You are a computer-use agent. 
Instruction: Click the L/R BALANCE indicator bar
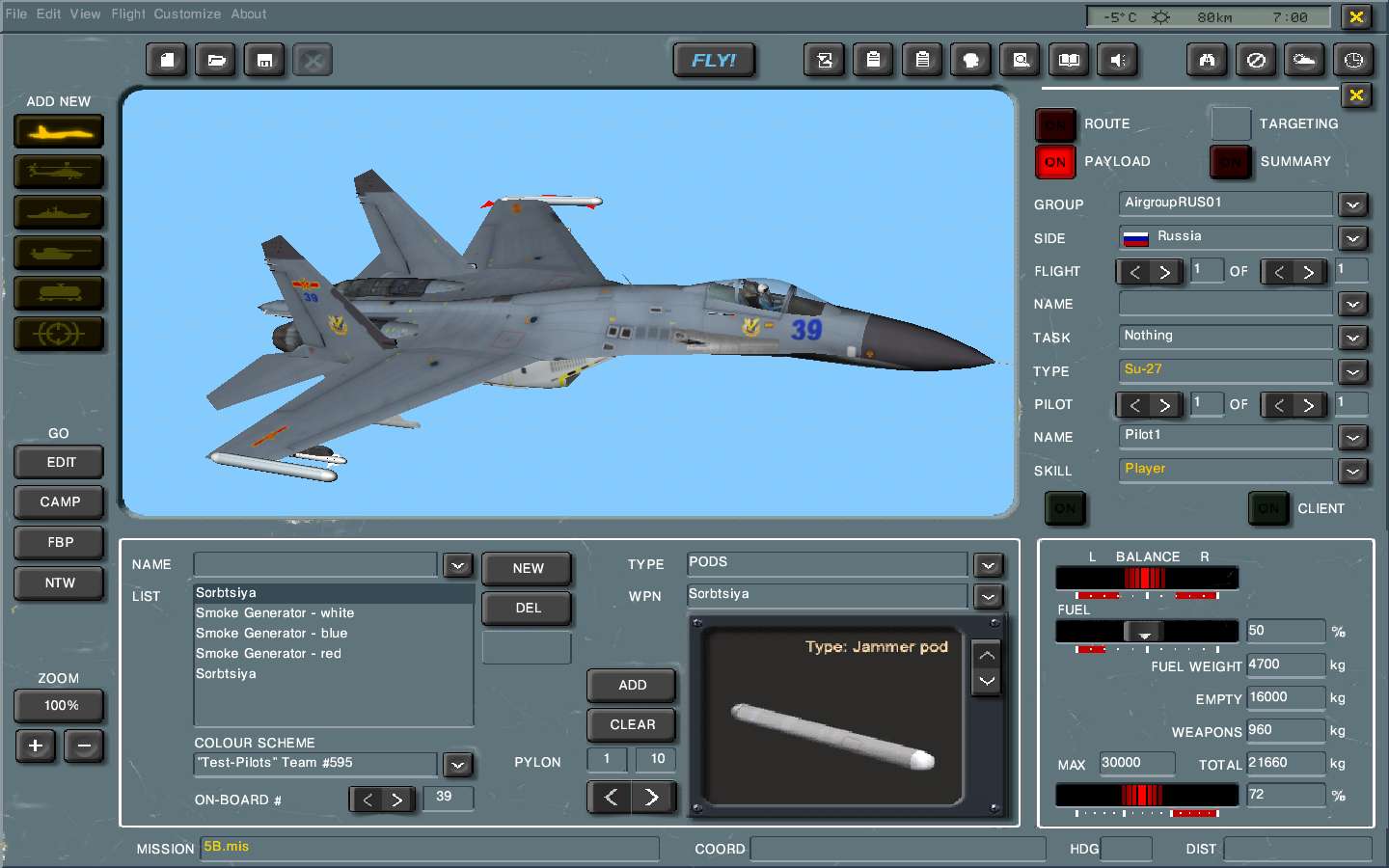tap(1147, 578)
